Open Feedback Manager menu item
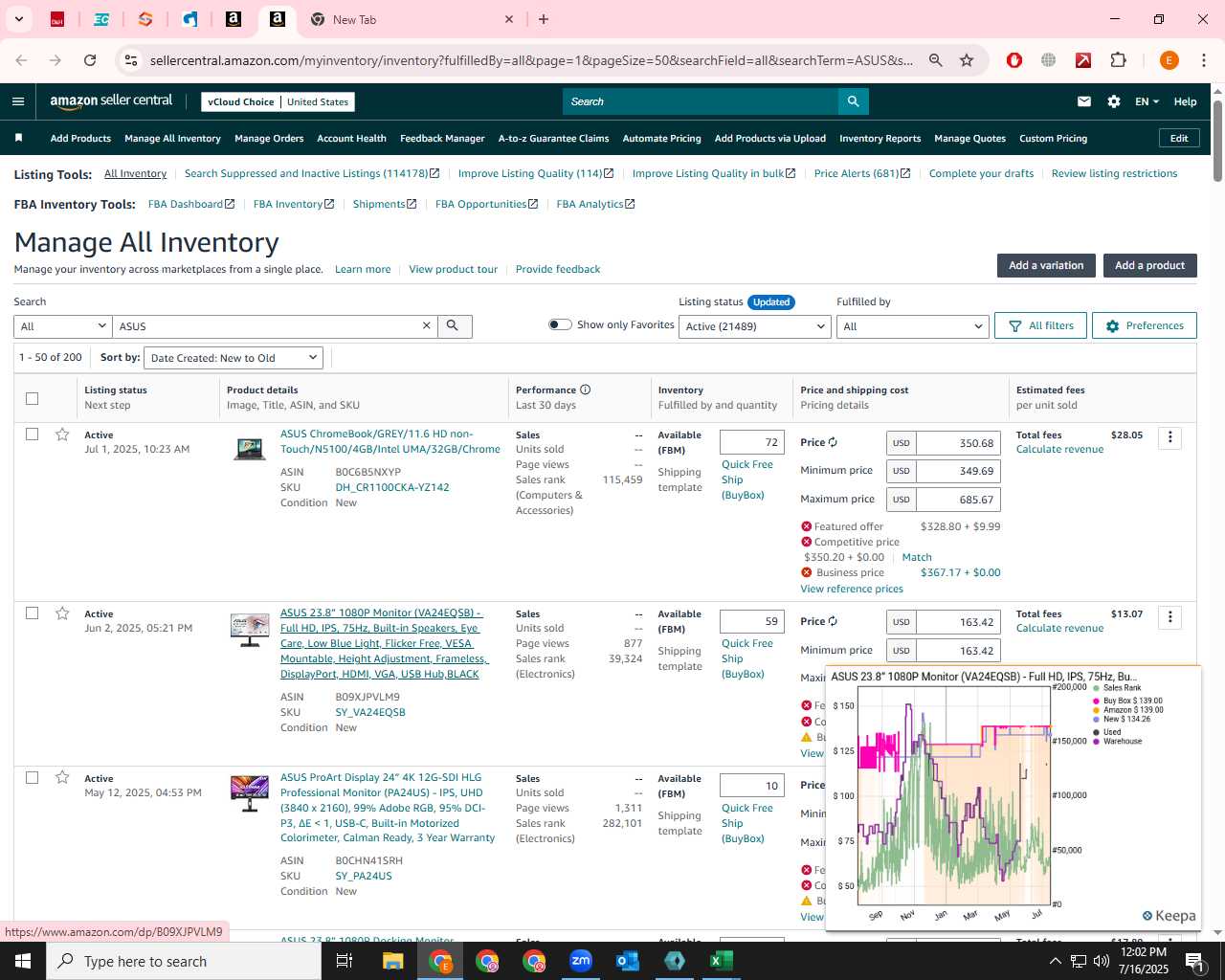 (x=442, y=138)
